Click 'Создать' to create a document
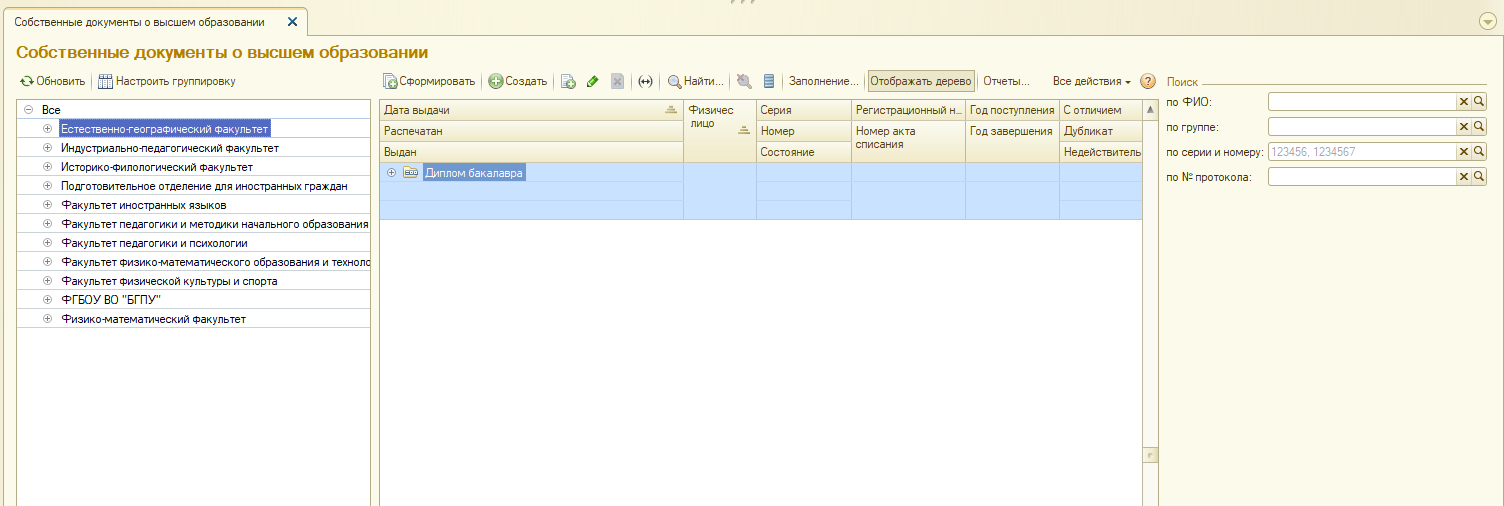1504x506 pixels. 517,82
